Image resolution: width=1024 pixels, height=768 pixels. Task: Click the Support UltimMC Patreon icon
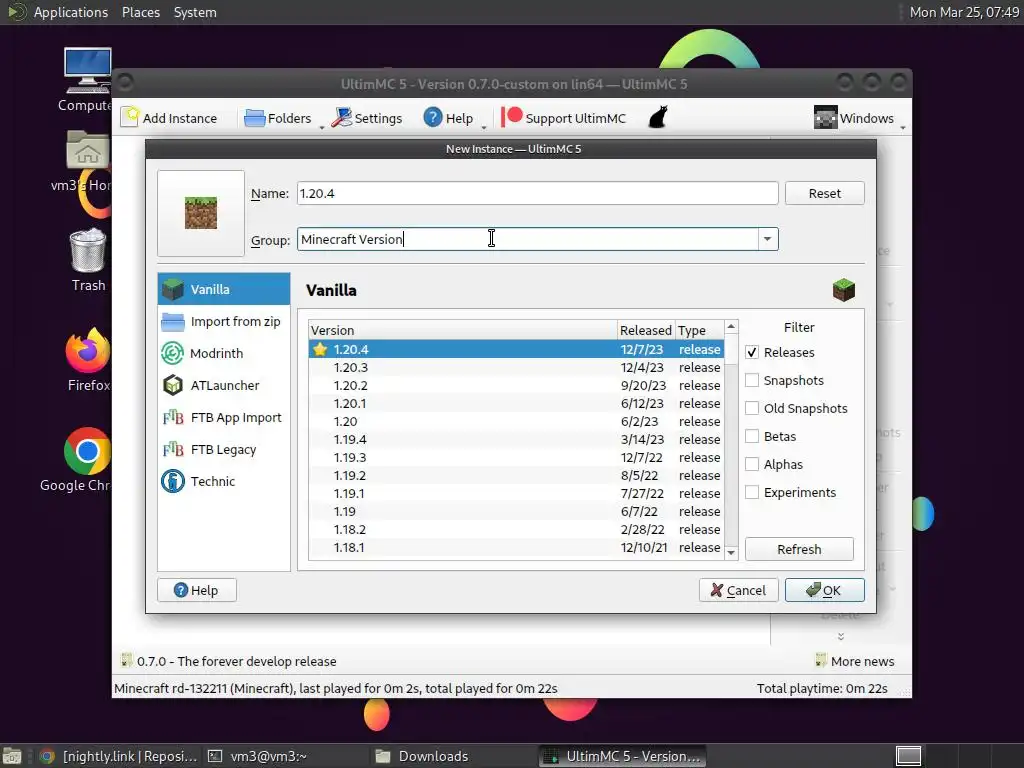[x=511, y=118]
